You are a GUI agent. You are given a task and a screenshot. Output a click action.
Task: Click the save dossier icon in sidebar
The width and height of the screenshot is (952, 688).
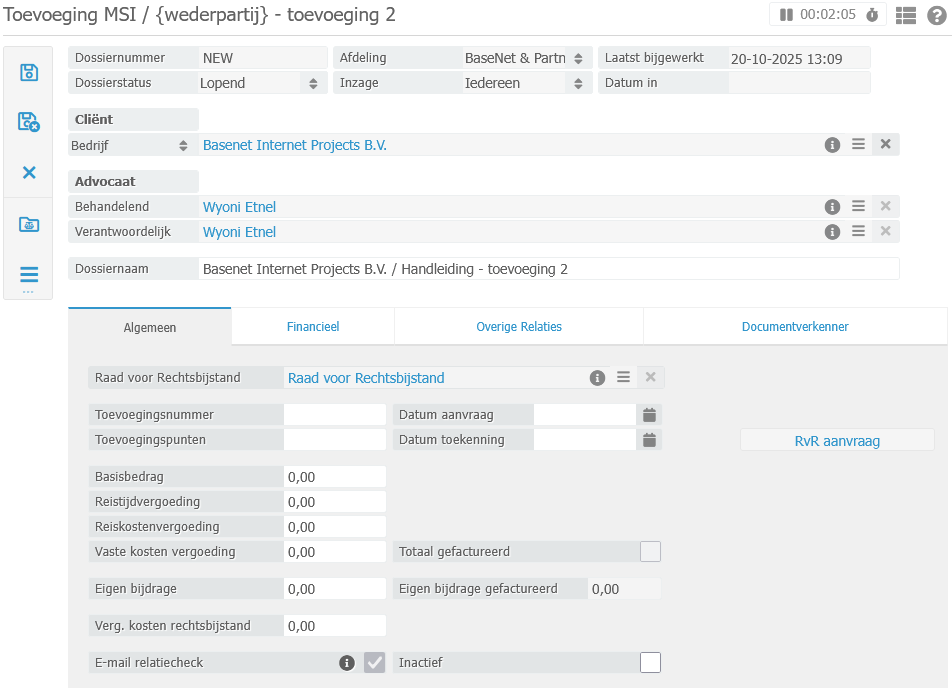(29, 72)
